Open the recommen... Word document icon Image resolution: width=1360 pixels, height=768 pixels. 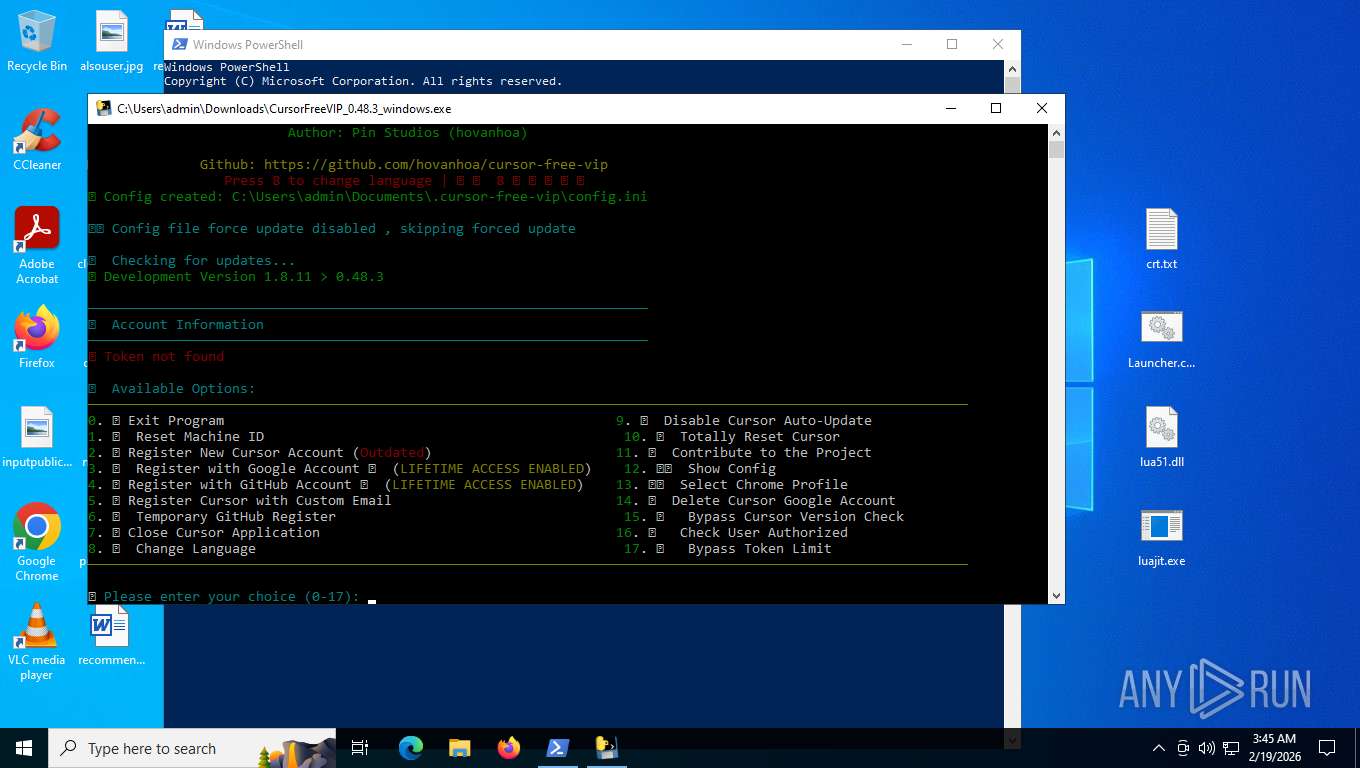[x=111, y=637]
